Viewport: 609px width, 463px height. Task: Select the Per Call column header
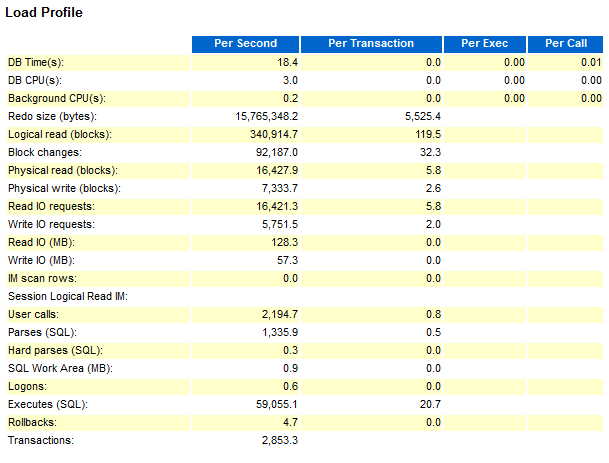pos(566,44)
